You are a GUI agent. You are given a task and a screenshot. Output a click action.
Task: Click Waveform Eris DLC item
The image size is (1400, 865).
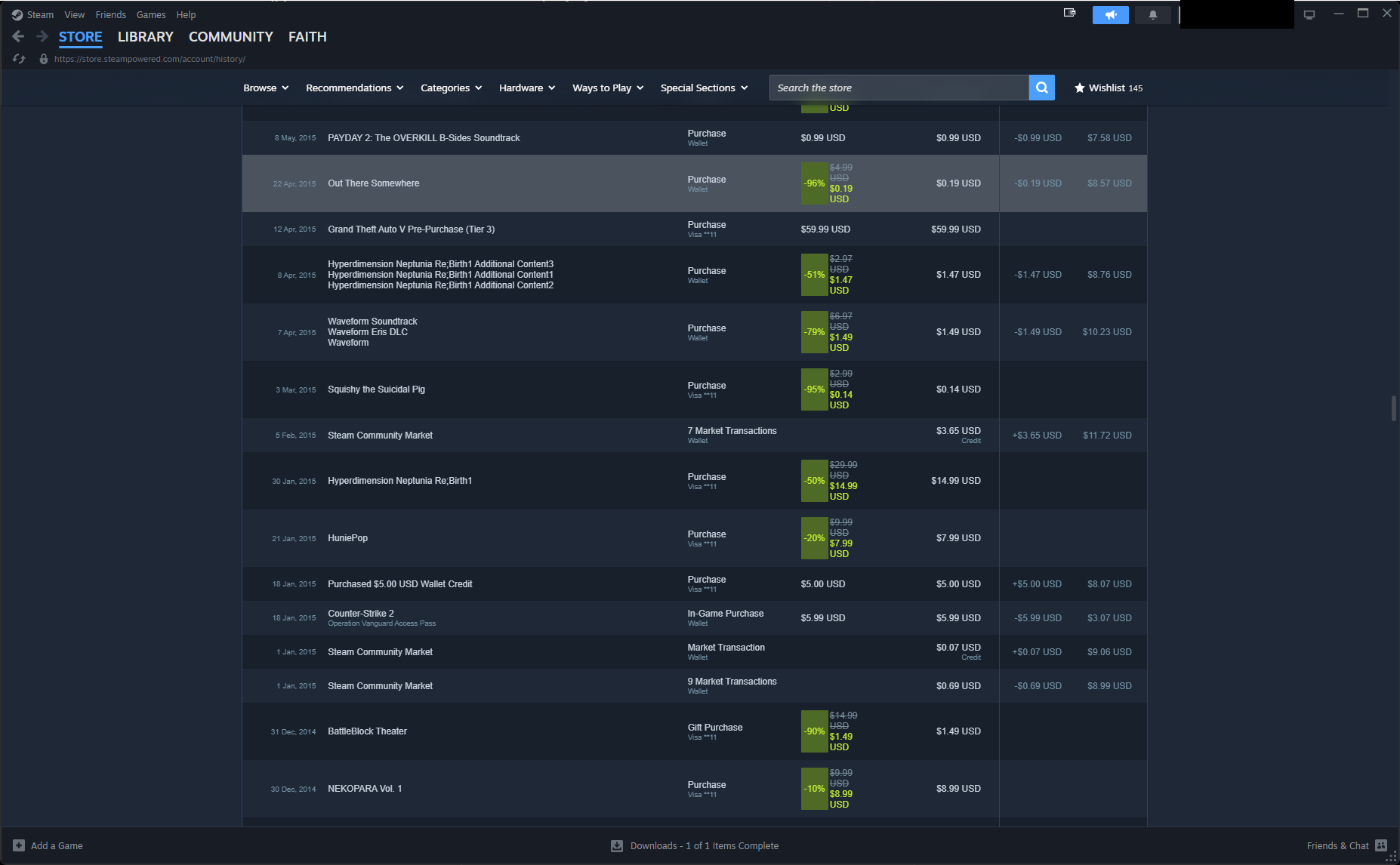click(x=368, y=332)
